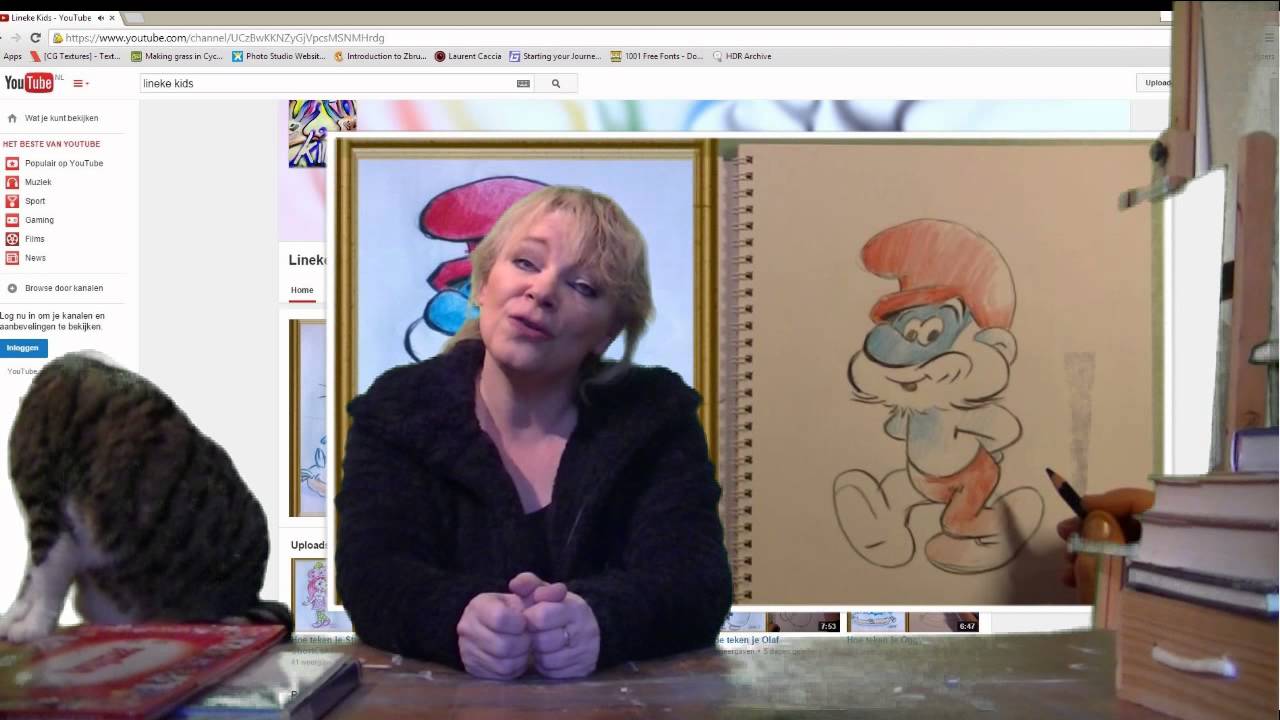Open the on-screen keyboard icon in search box

[x=523, y=83]
